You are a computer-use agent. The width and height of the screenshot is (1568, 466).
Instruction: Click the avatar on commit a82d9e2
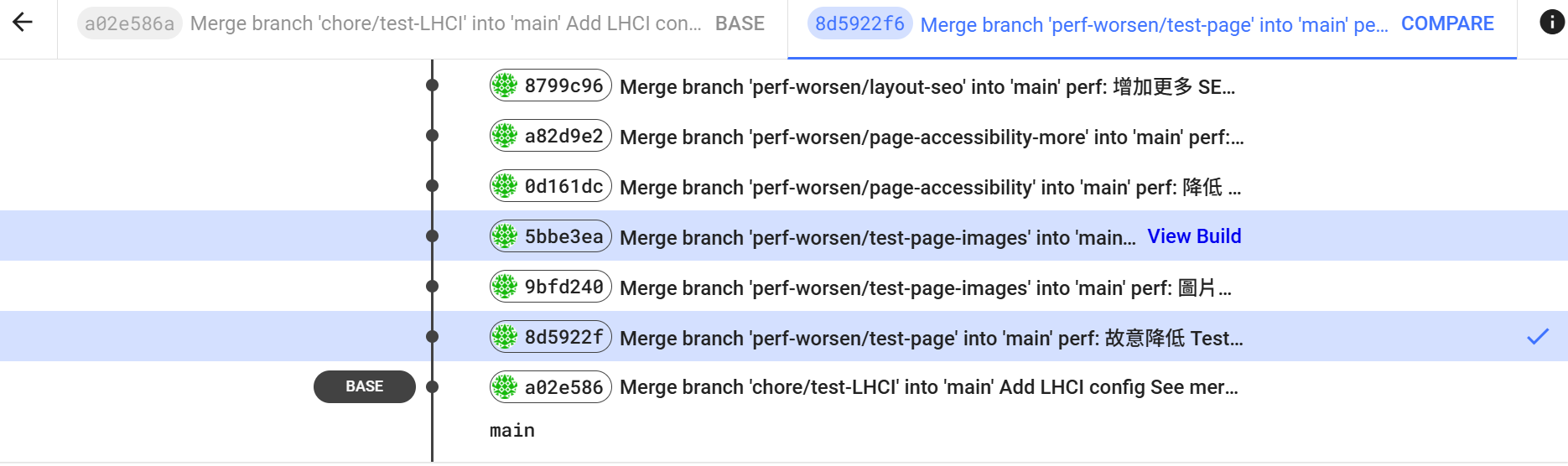[505, 136]
